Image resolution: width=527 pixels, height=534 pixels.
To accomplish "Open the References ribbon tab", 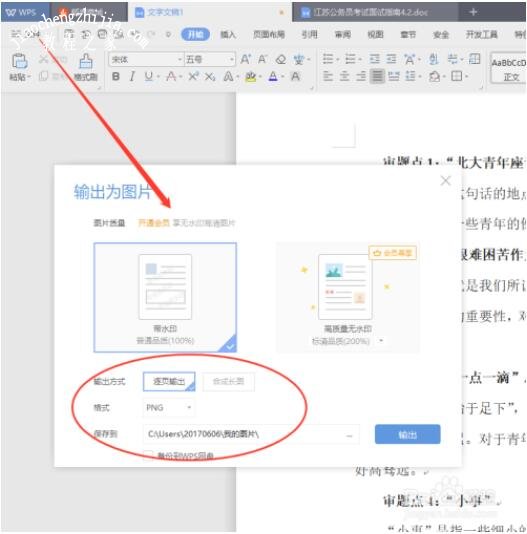I will (x=309, y=34).
